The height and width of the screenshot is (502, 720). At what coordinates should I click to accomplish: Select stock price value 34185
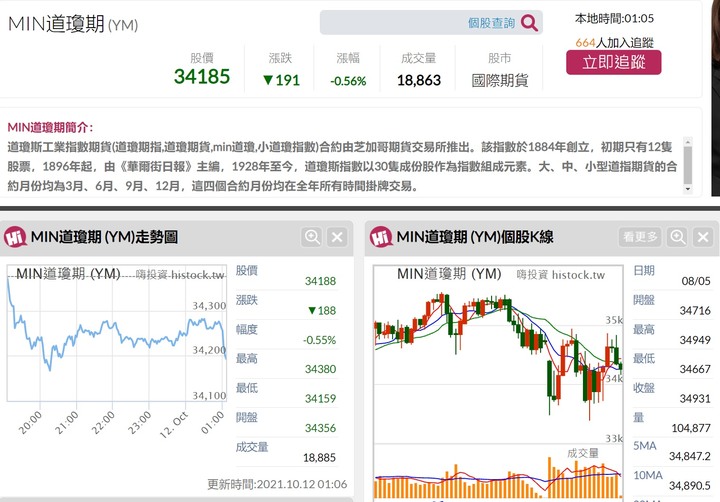click(202, 76)
